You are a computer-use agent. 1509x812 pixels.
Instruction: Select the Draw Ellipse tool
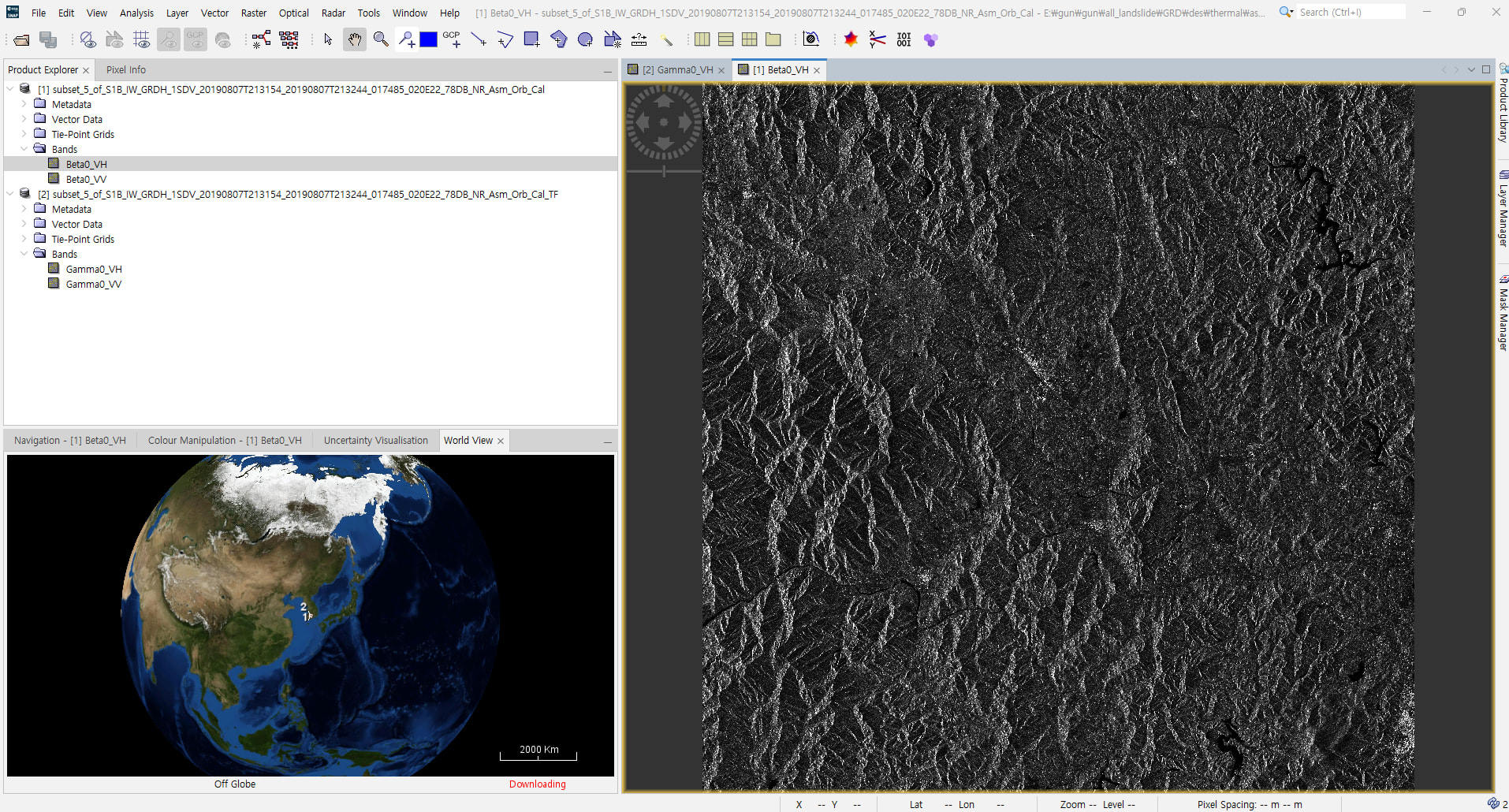coord(585,39)
